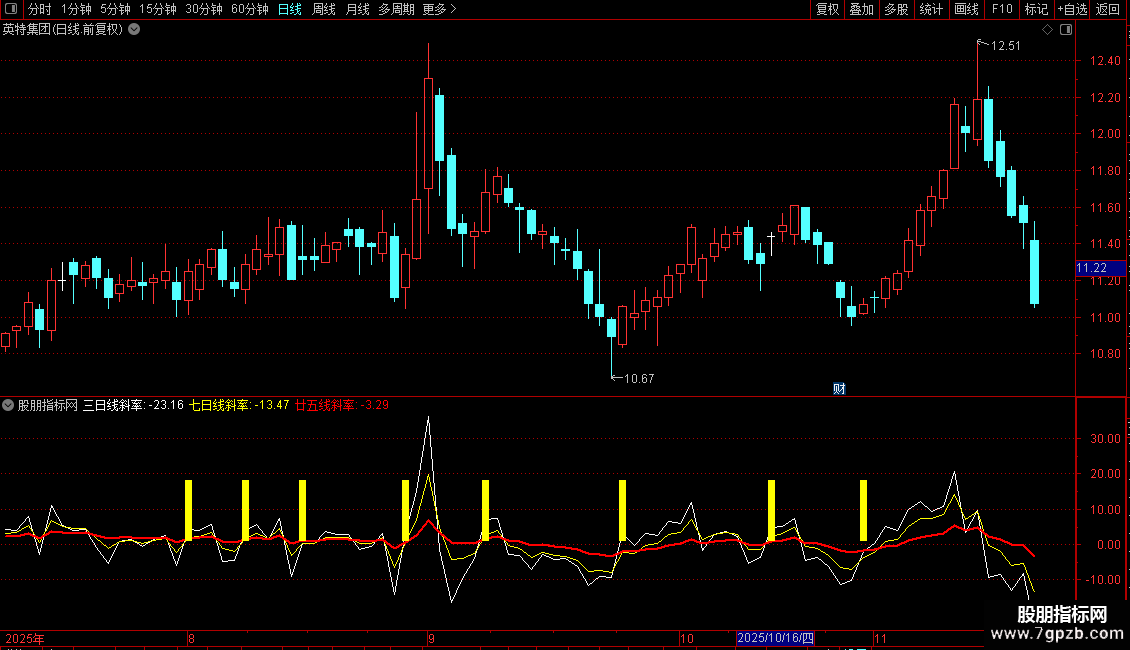Image resolution: width=1130 pixels, height=650 pixels.
Task: Open the indicator settings circle icon
Action: 8,405
